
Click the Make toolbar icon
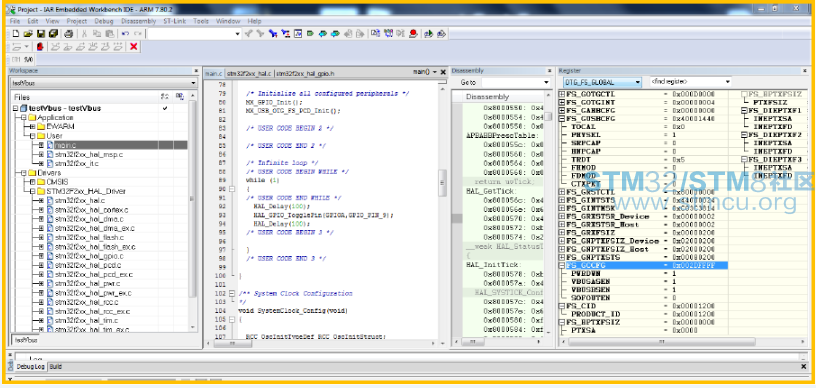(x=388, y=34)
